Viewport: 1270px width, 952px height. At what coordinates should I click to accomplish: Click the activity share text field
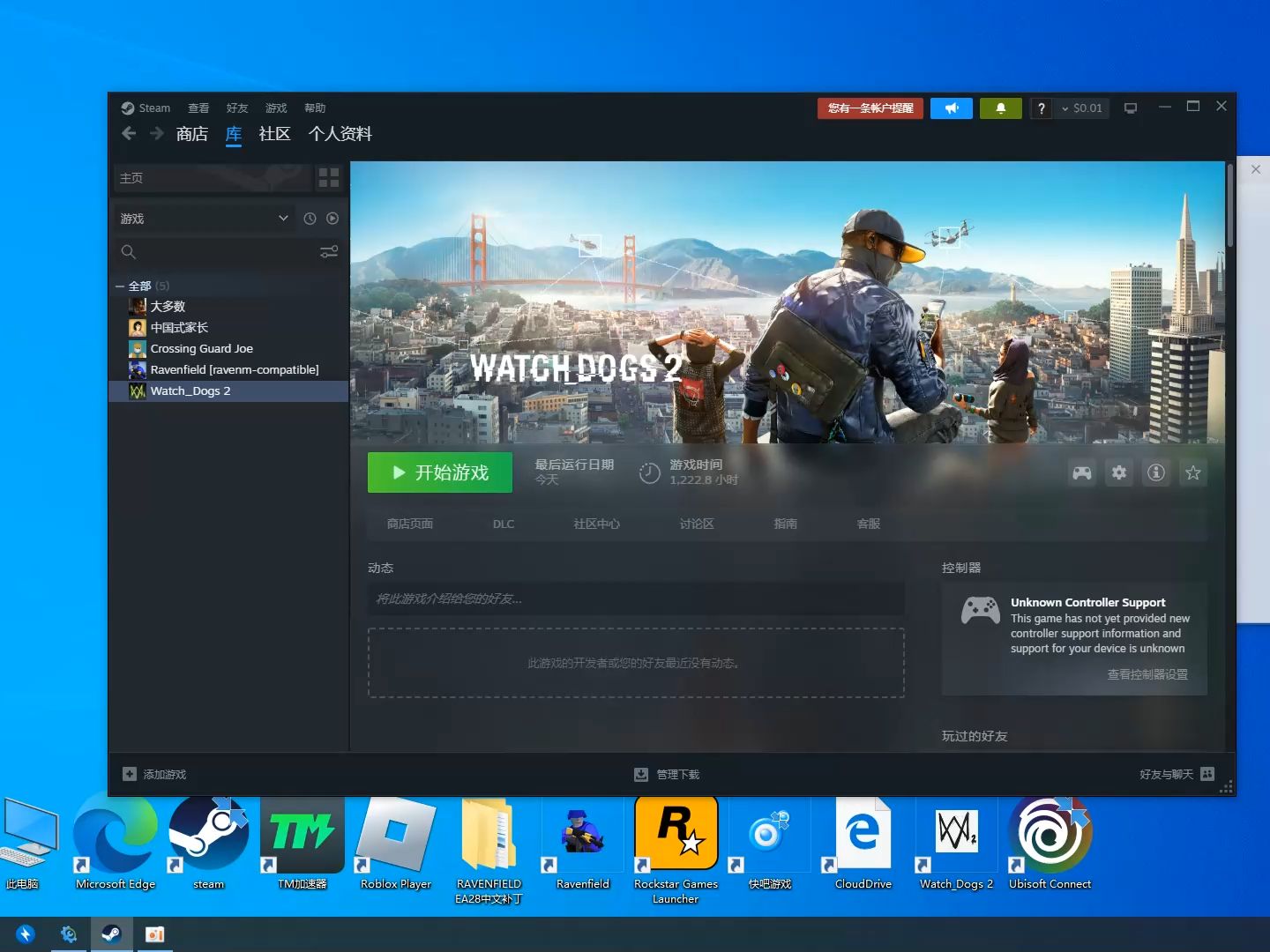click(636, 599)
